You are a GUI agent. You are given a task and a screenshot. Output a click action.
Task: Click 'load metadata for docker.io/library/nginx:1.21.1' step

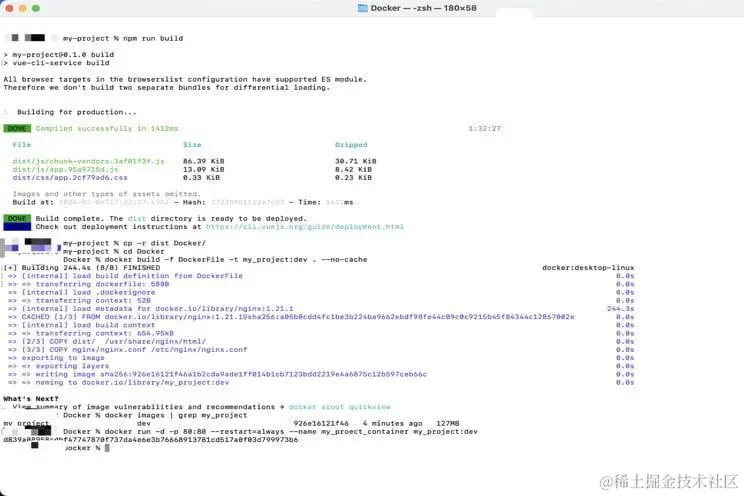coord(158,309)
